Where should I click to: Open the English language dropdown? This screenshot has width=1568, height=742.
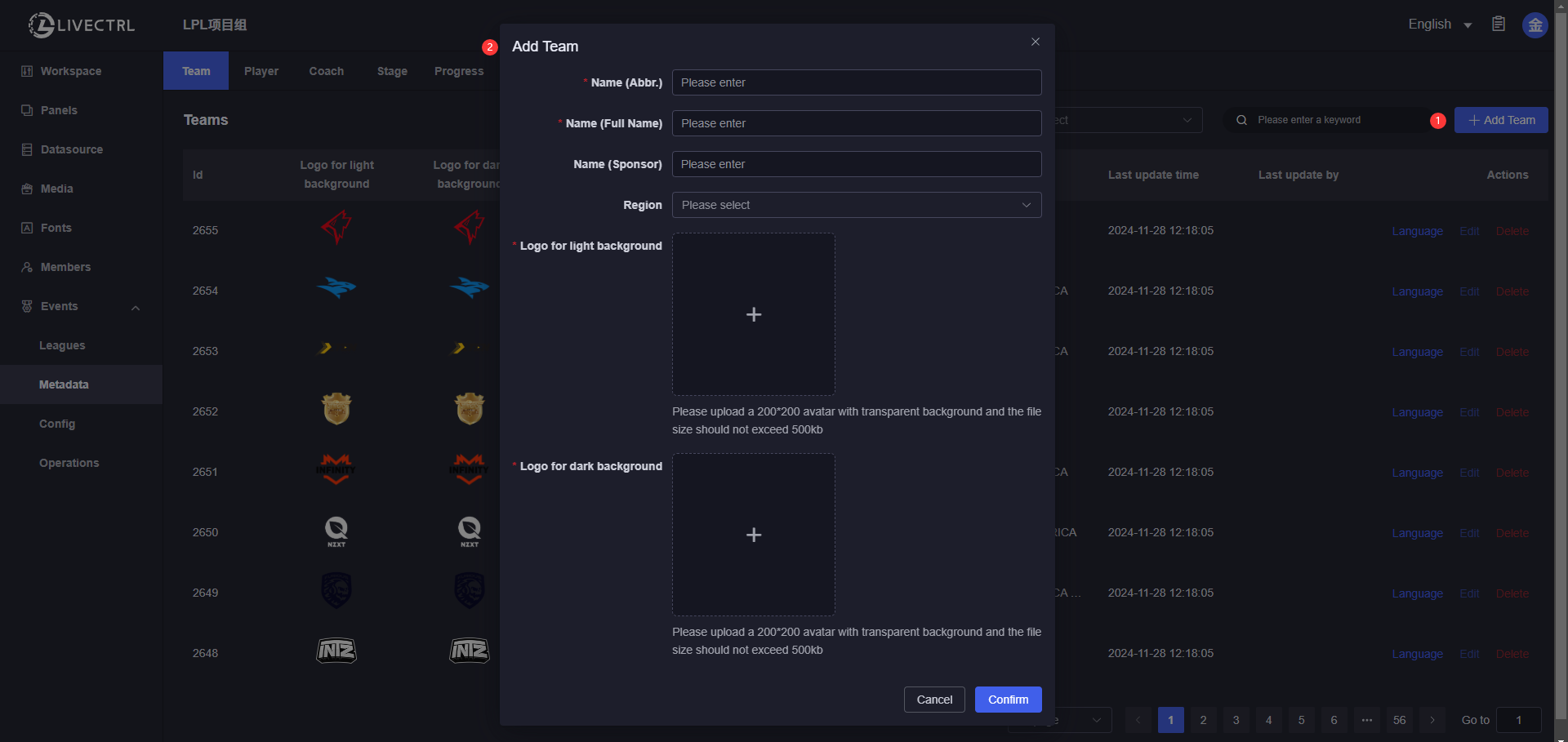tap(1439, 24)
